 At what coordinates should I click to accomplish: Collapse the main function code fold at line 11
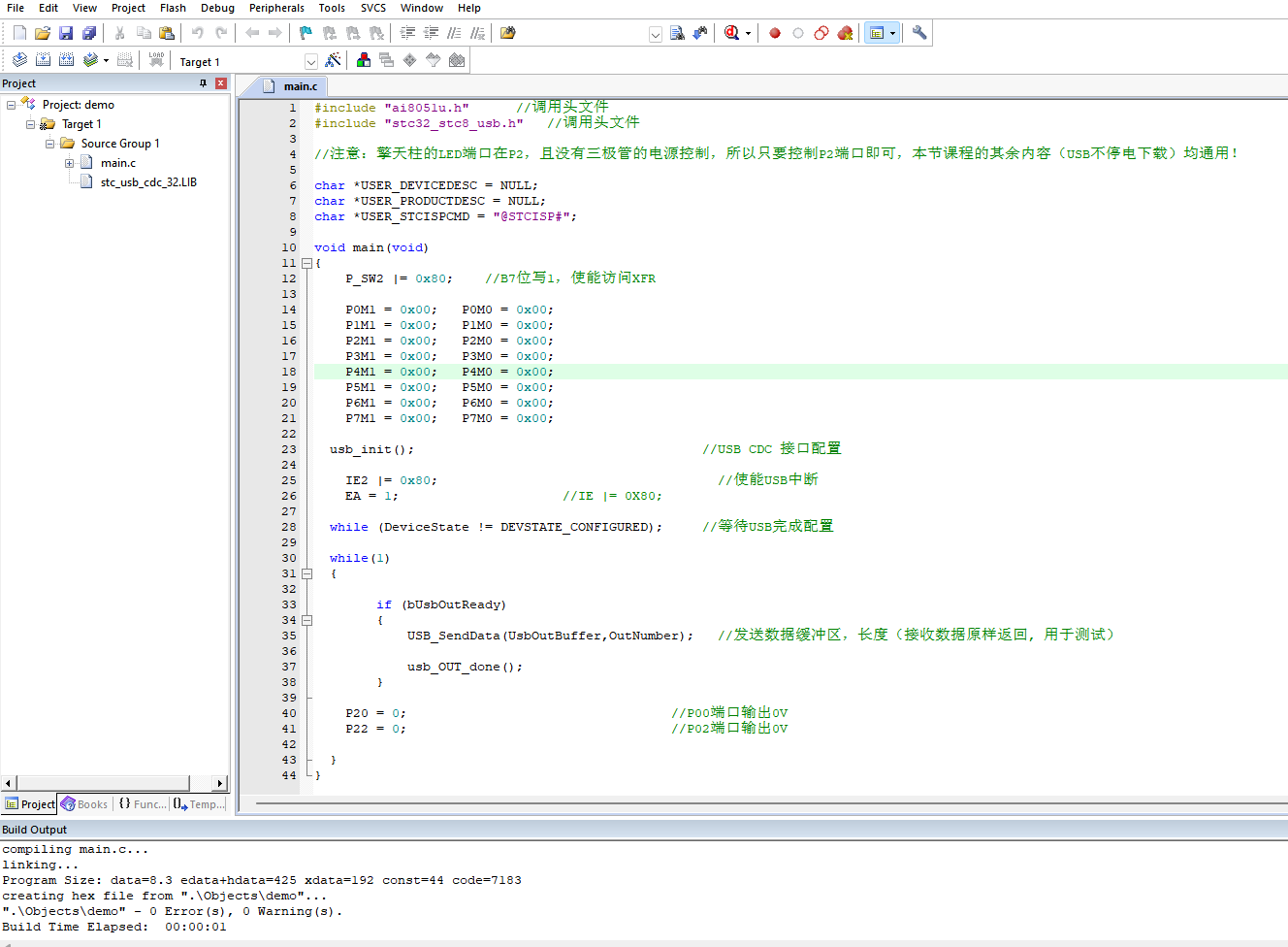(x=306, y=263)
